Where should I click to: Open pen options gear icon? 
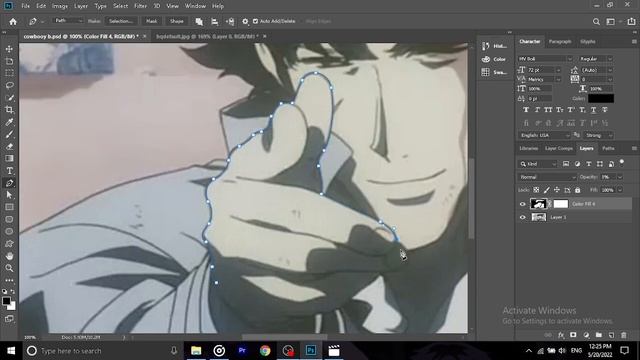click(x=245, y=21)
